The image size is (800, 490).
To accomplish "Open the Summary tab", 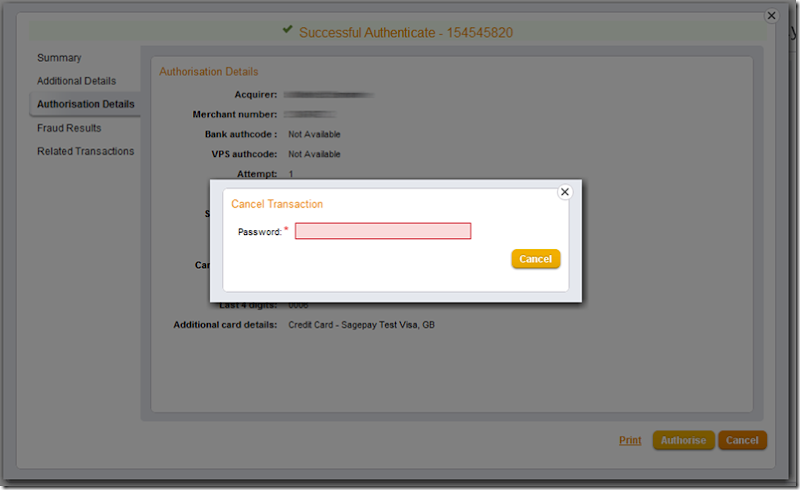I will (59, 58).
